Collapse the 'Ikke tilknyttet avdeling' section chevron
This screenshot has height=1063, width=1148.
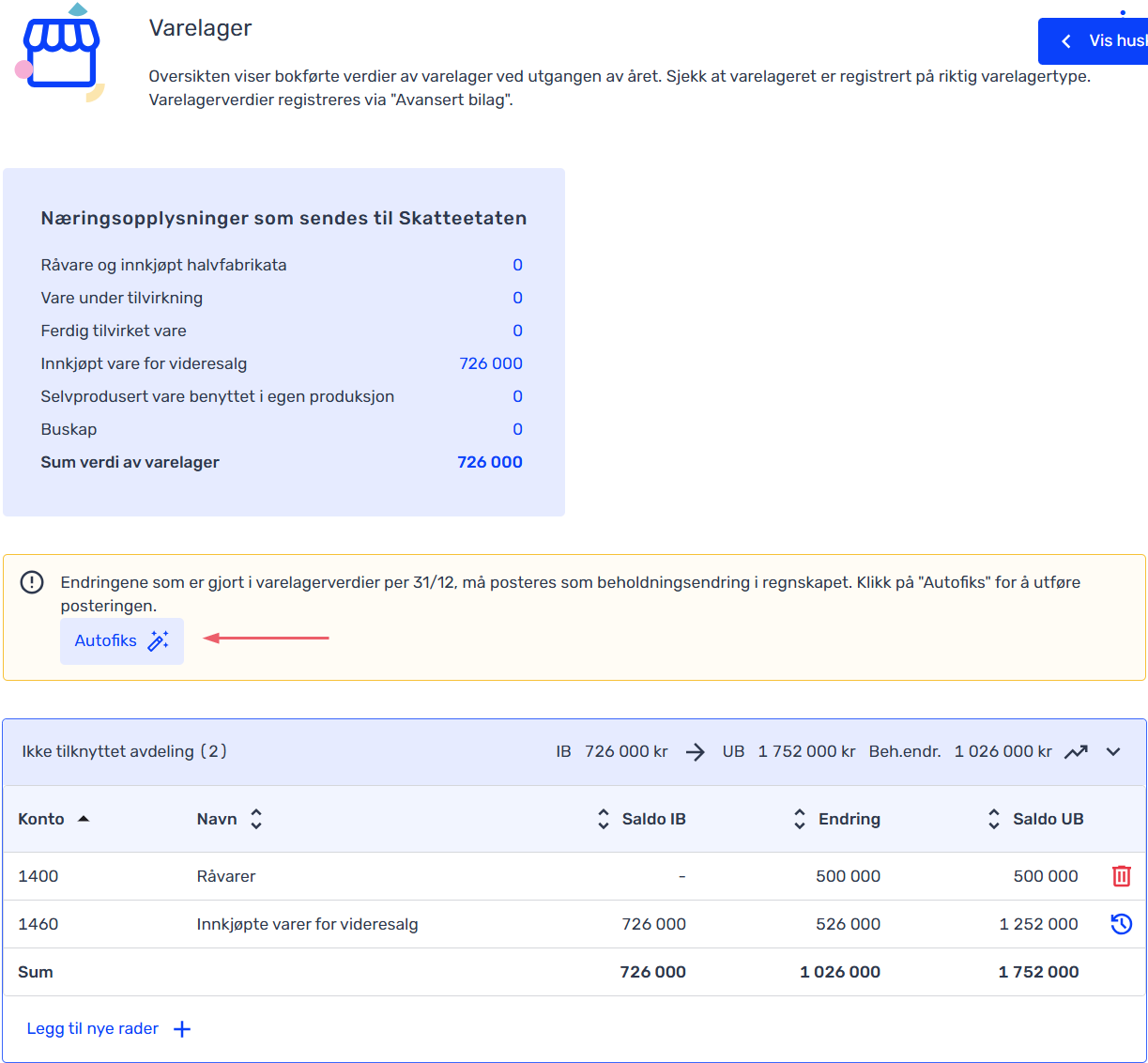pyautogui.click(x=1113, y=751)
